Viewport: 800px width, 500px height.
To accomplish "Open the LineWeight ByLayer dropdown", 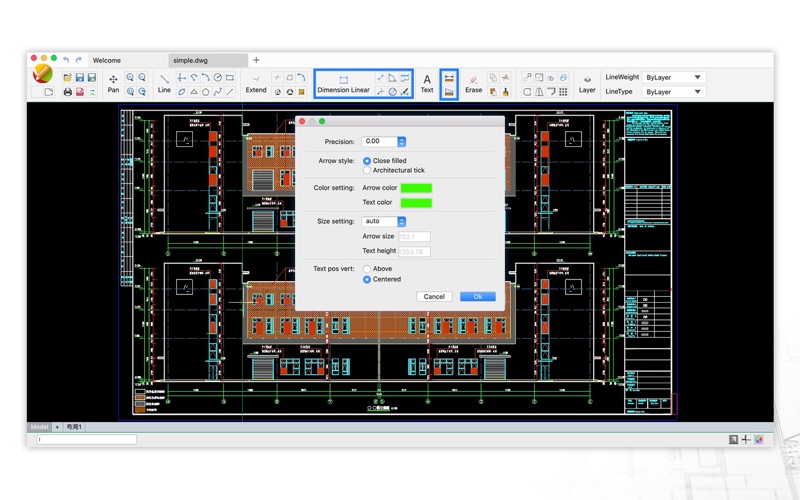I will tap(674, 77).
